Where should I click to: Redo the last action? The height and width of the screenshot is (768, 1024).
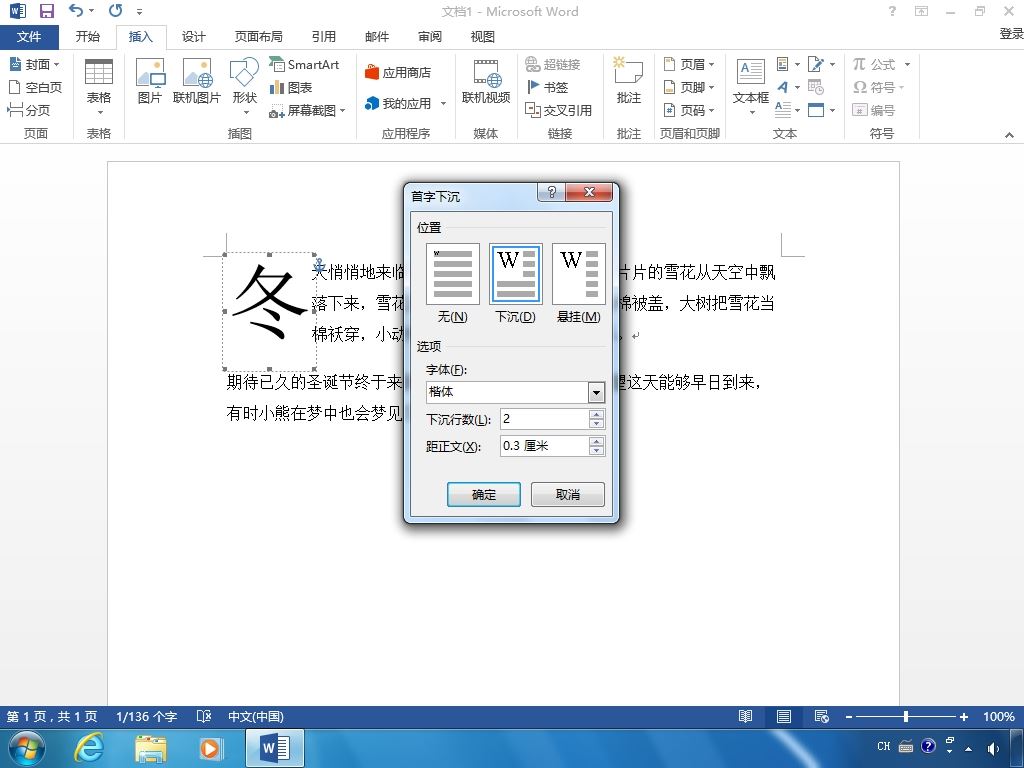point(116,10)
